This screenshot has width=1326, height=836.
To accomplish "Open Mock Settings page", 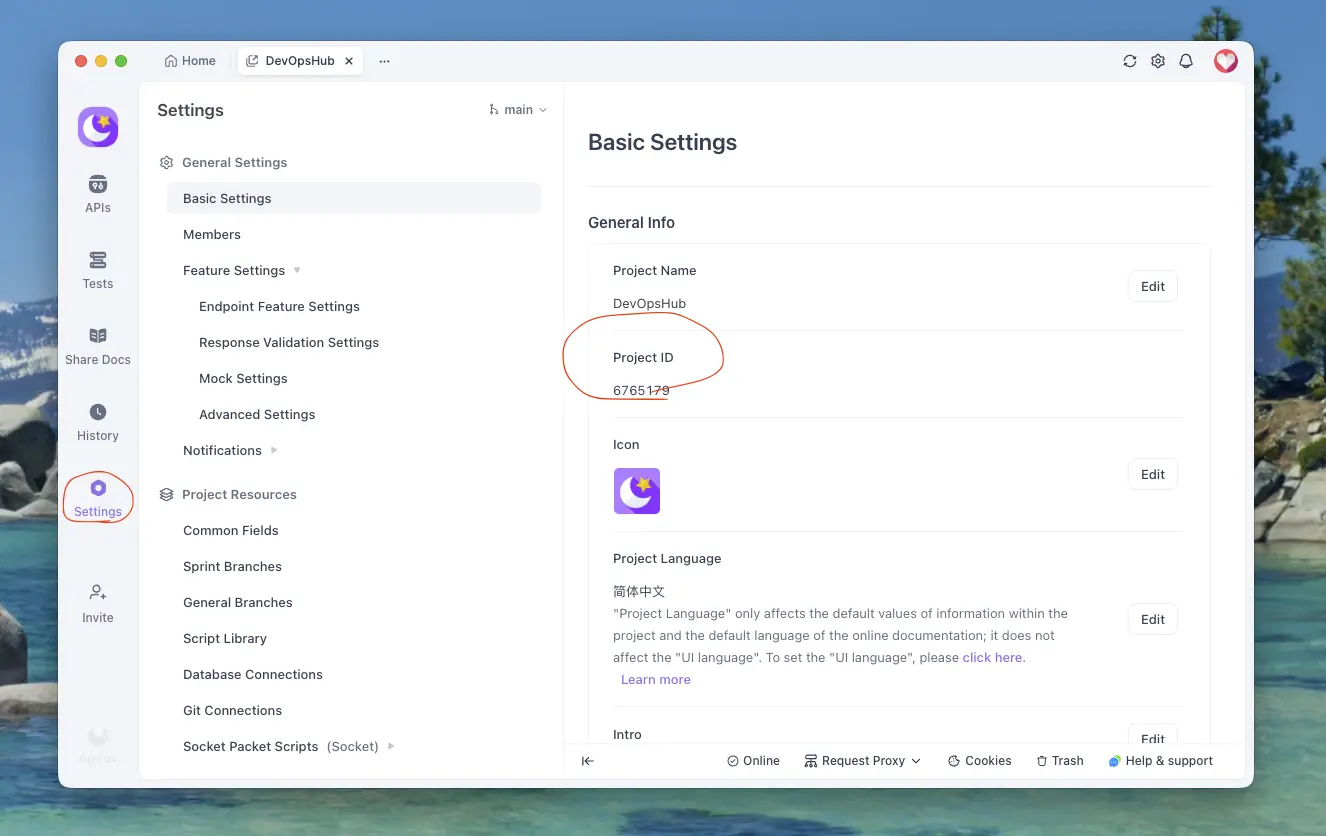I will (x=243, y=378).
